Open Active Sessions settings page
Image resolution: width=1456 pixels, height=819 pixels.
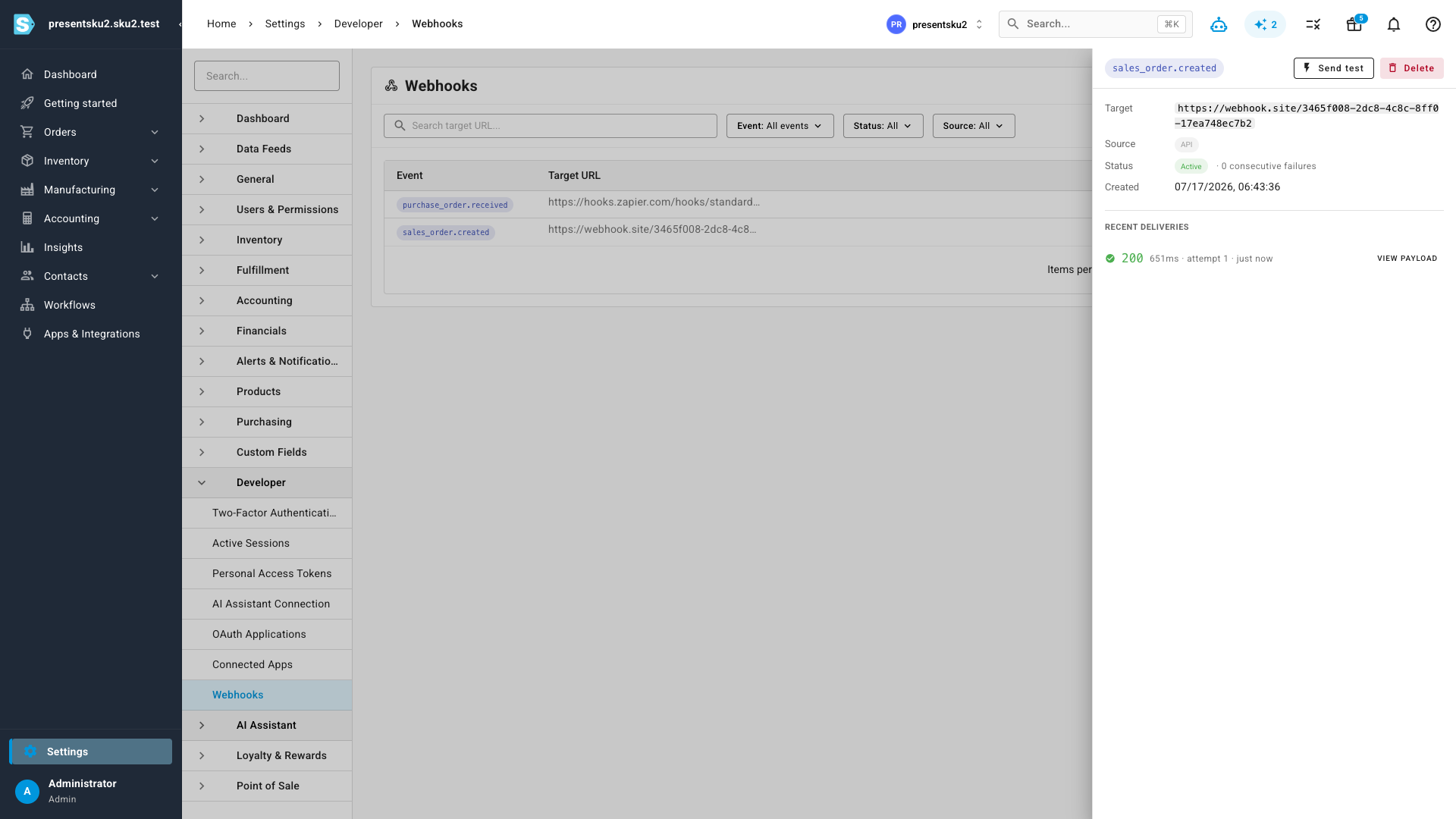[267, 543]
